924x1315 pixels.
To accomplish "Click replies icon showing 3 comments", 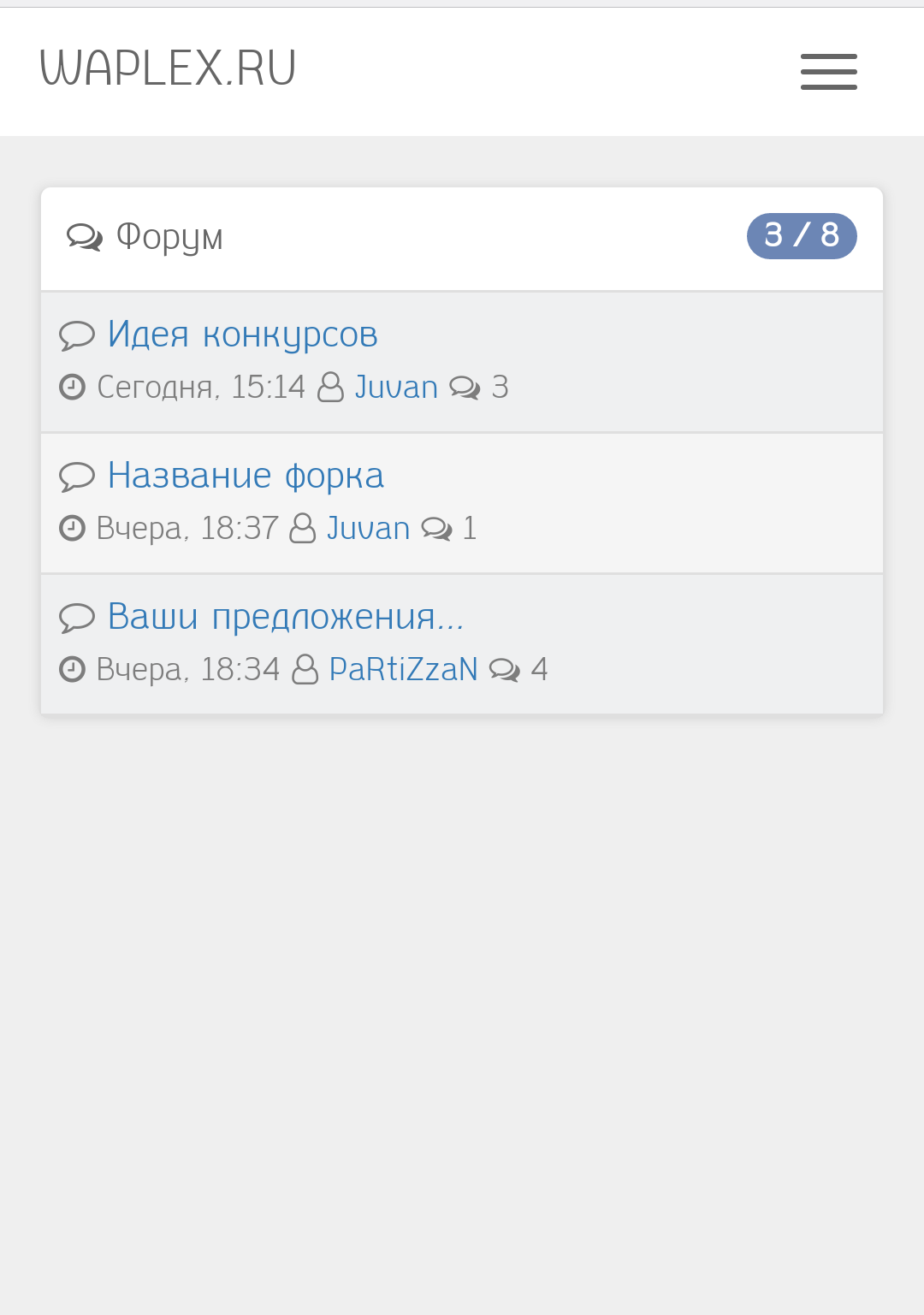I will [x=465, y=388].
